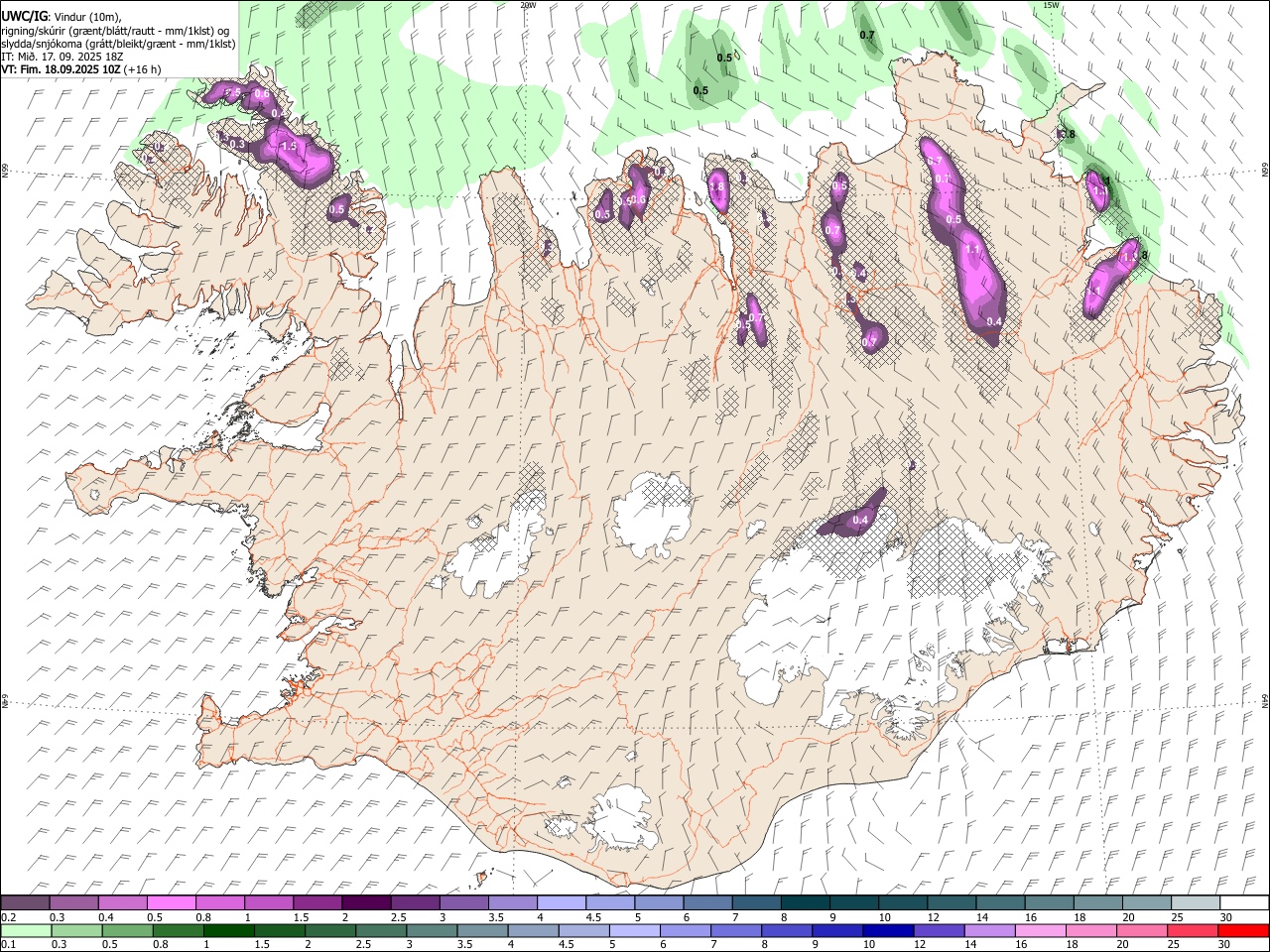Click the violet rain swatch labeled 12
This screenshot has width=1270, height=952.
coord(940,930)
